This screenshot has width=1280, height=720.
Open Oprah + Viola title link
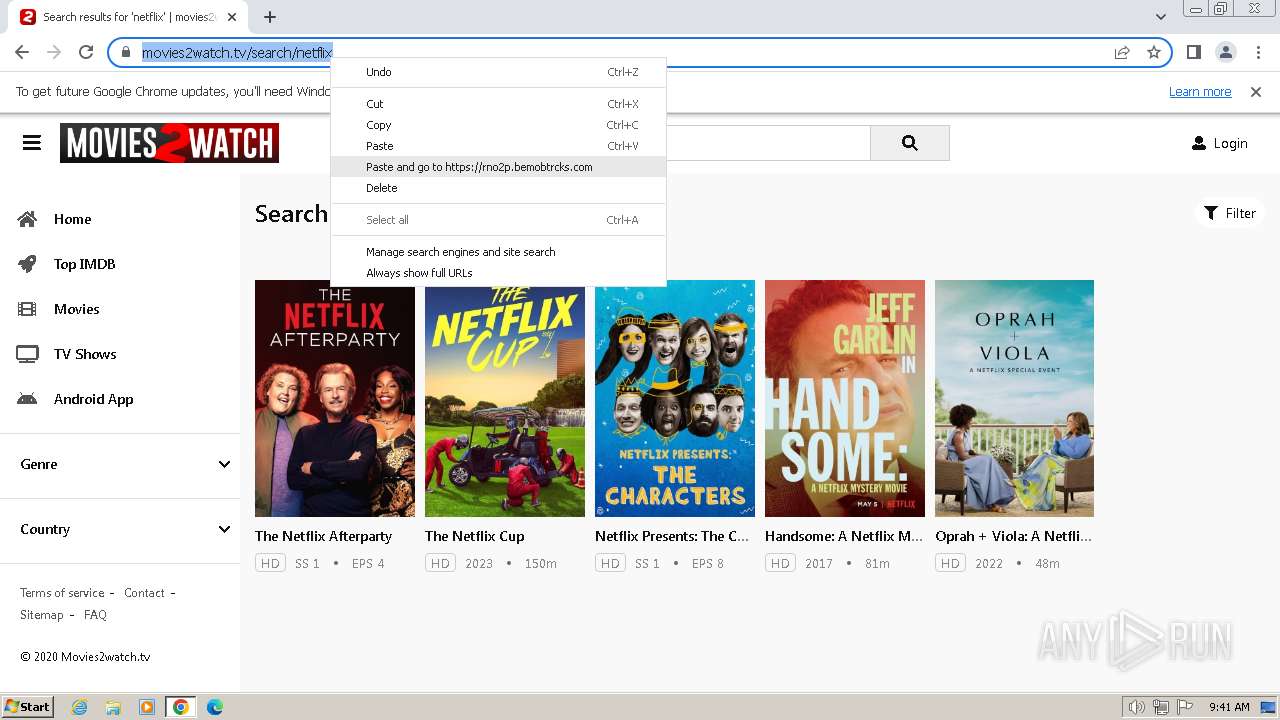pyautogui.click(x=1013, y=536)
